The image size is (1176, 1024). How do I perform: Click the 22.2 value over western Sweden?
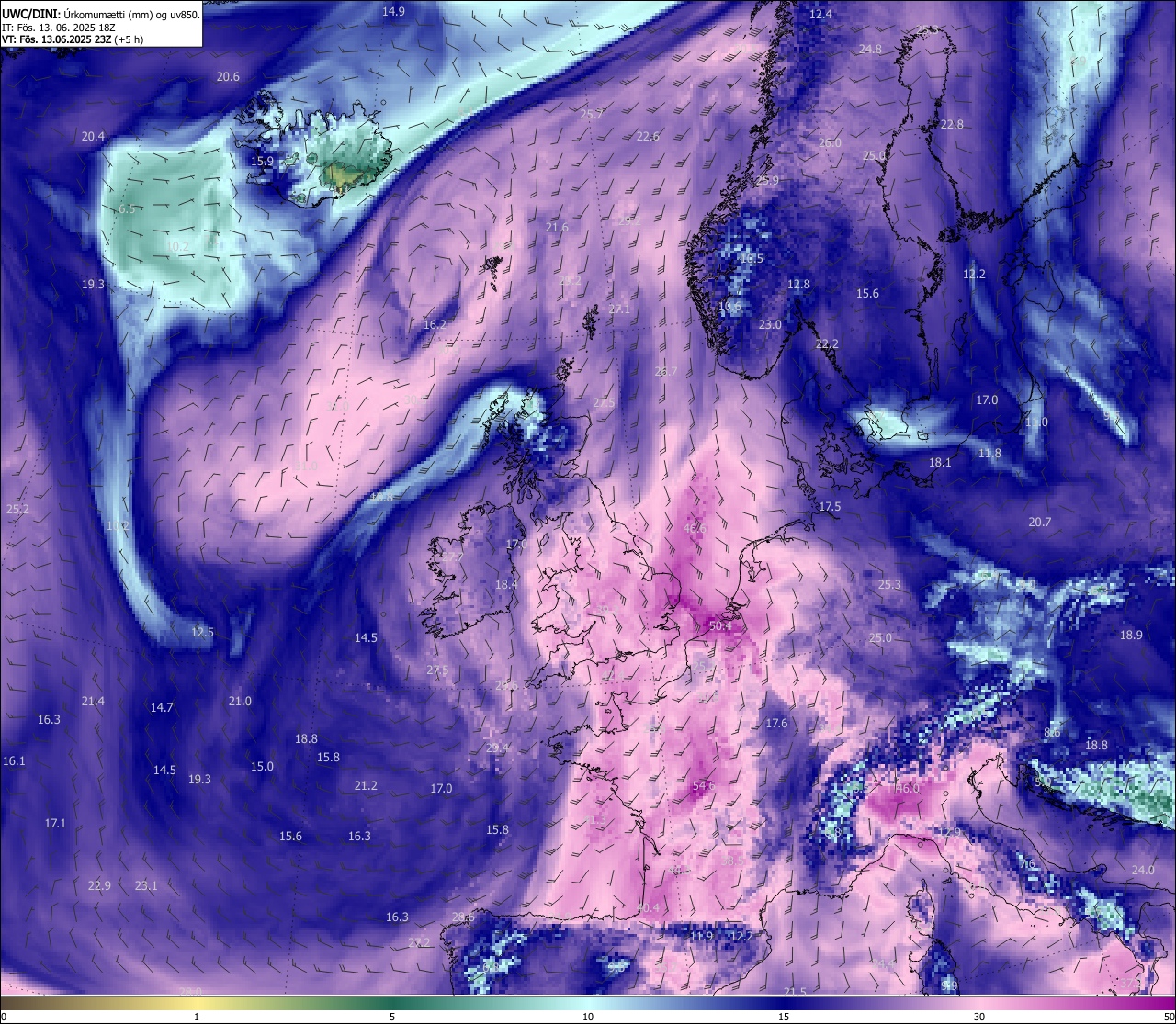[827, 343]
